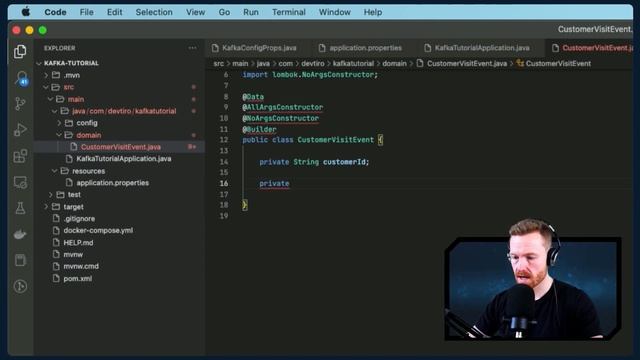This screenshot has width=640, height=360.
Task: Open the Help menu
Action: coord(373,12)
